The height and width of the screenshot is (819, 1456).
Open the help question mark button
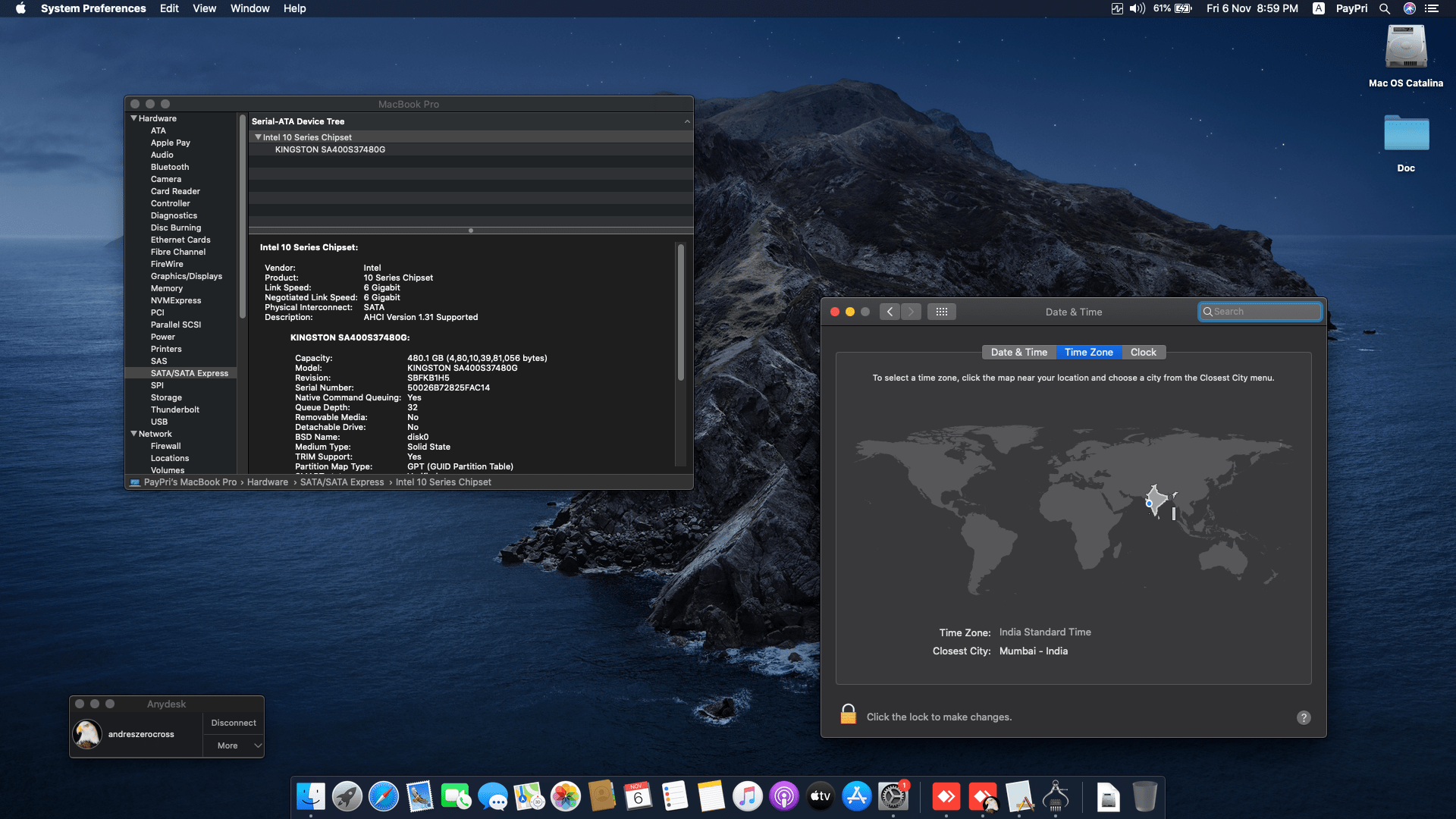(x=1304, y=717)
